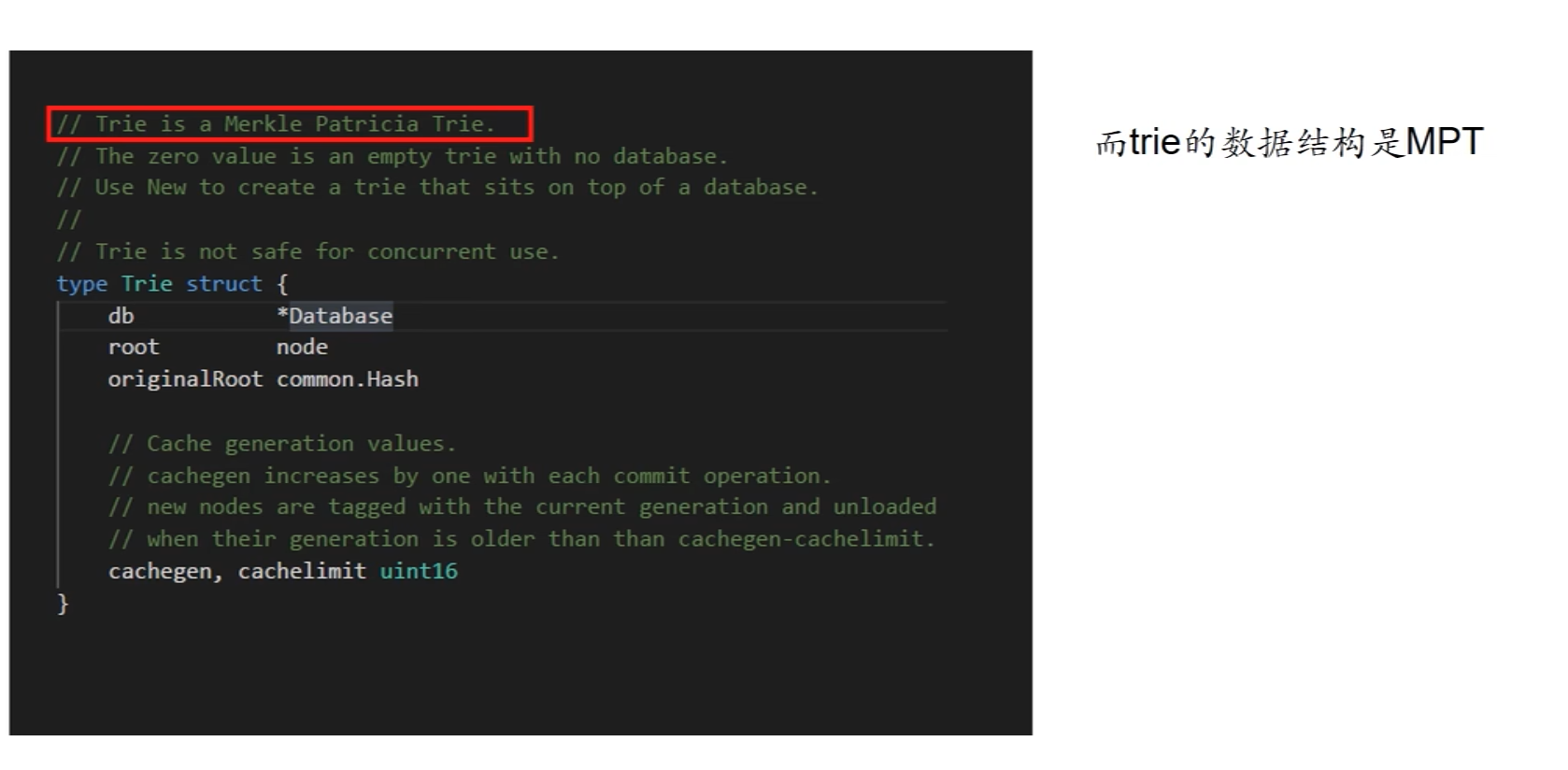The height and width of the screenshot is (770, 1568).
Task: Click the 'root' field name
Action: [134, 348]
